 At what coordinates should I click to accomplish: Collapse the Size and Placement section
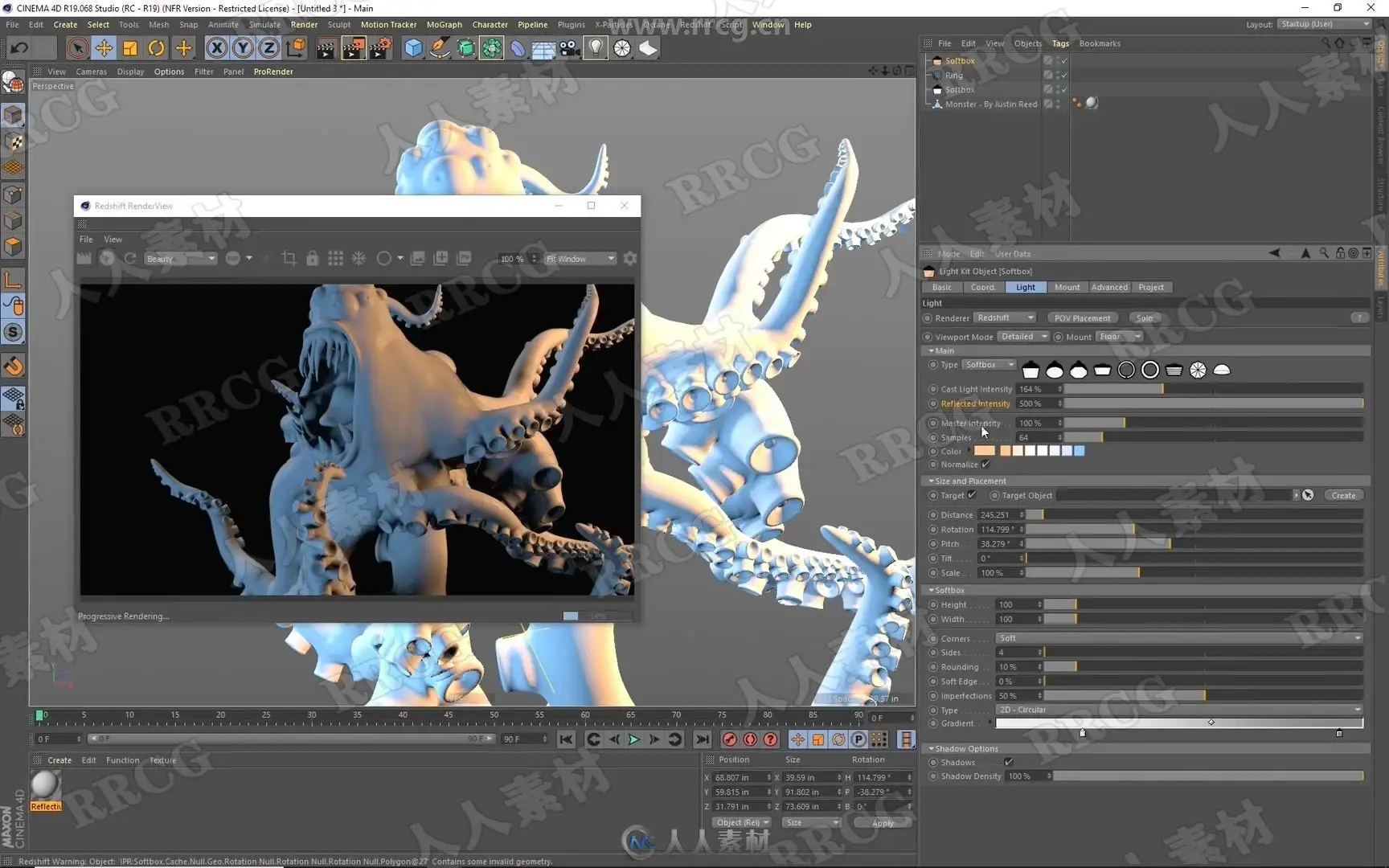[x=969, y=481]
